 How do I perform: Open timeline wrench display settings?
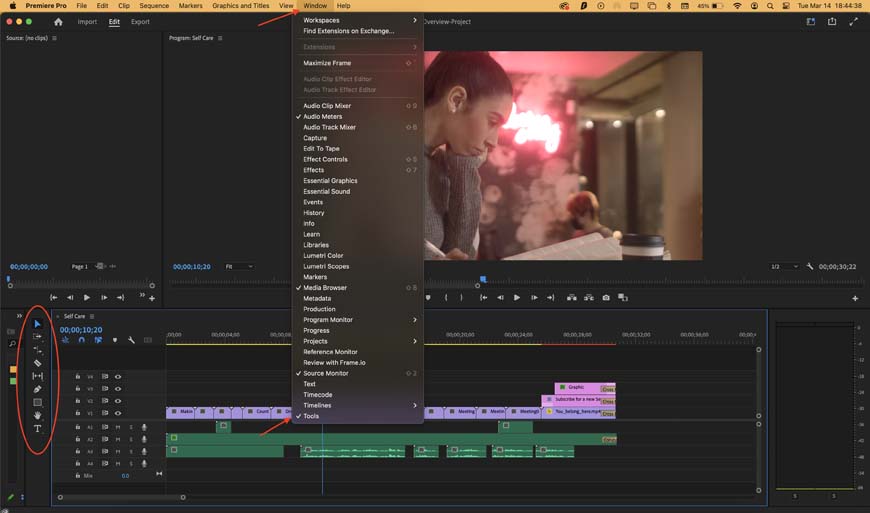[131, 340]
